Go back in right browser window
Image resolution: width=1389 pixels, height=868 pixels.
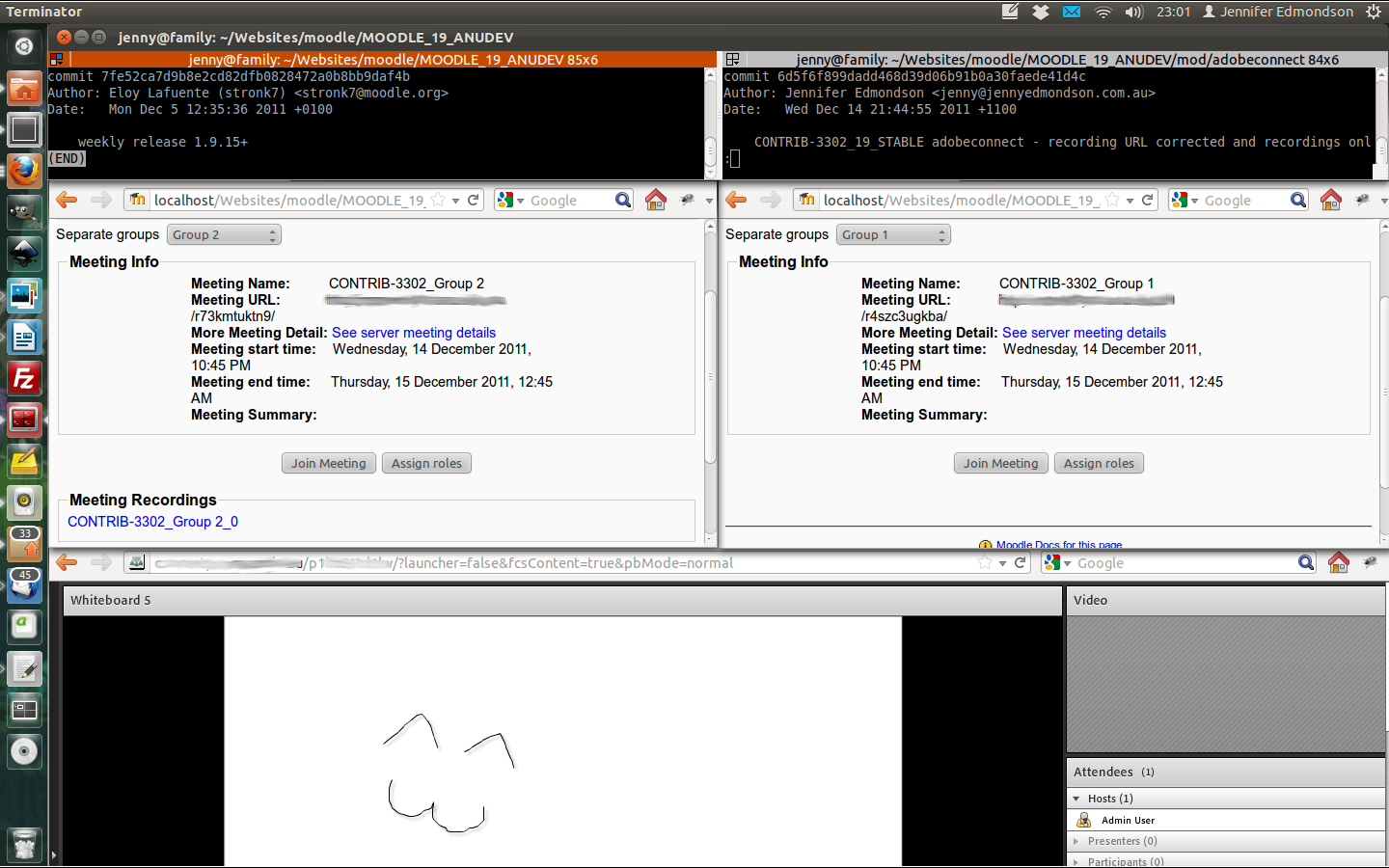click(x=736, y=200)
